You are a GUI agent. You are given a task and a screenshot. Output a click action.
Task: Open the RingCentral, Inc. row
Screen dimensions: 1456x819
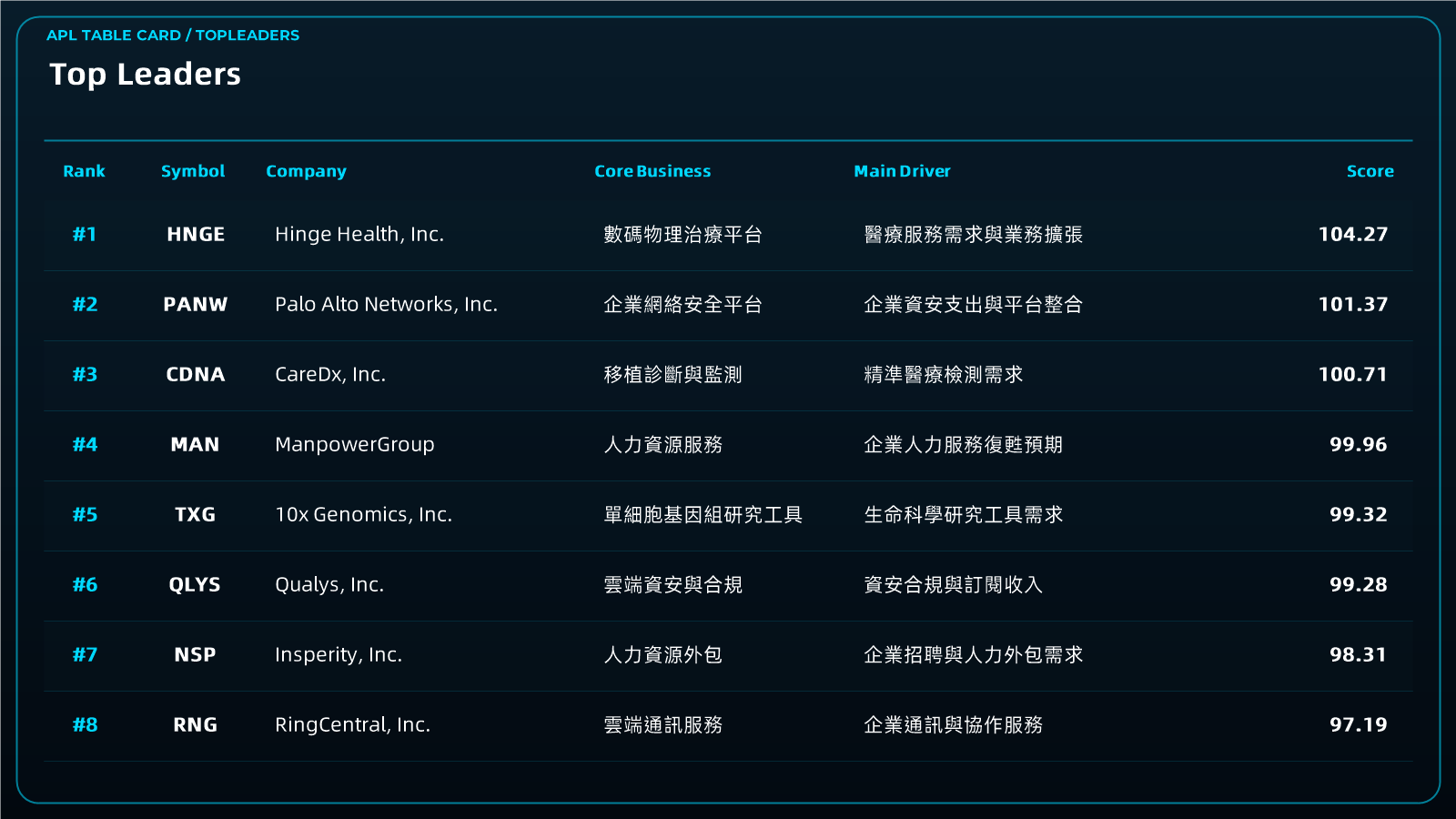point(728,725)
